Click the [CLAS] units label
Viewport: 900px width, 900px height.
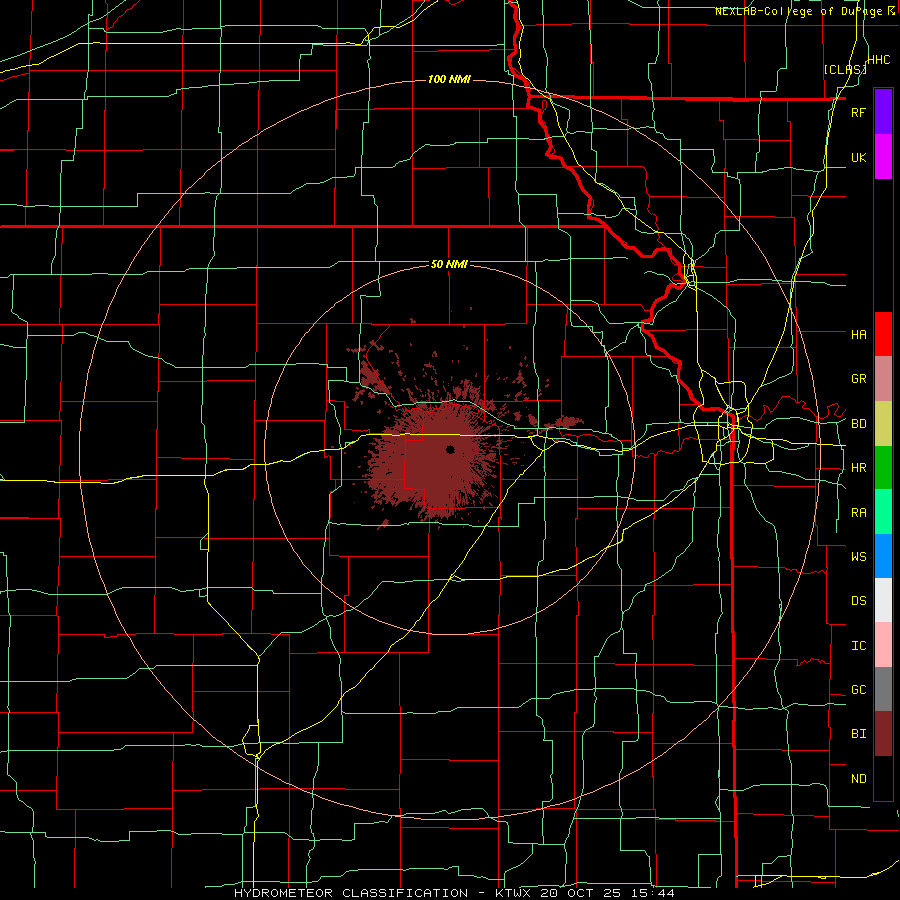point(845,69)
